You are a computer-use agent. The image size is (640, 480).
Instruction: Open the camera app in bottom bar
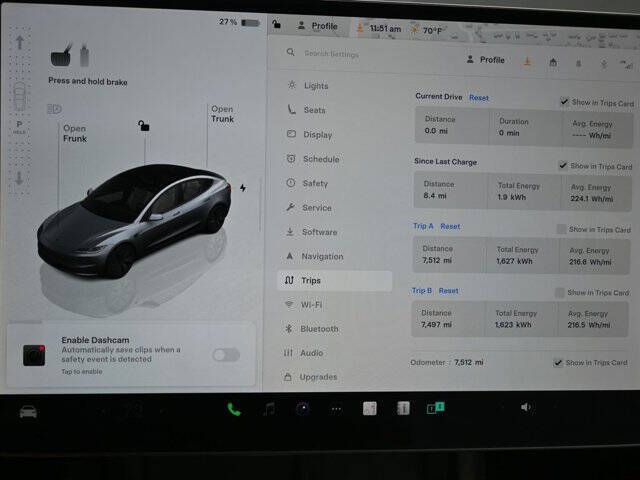[x=302, y=409]
